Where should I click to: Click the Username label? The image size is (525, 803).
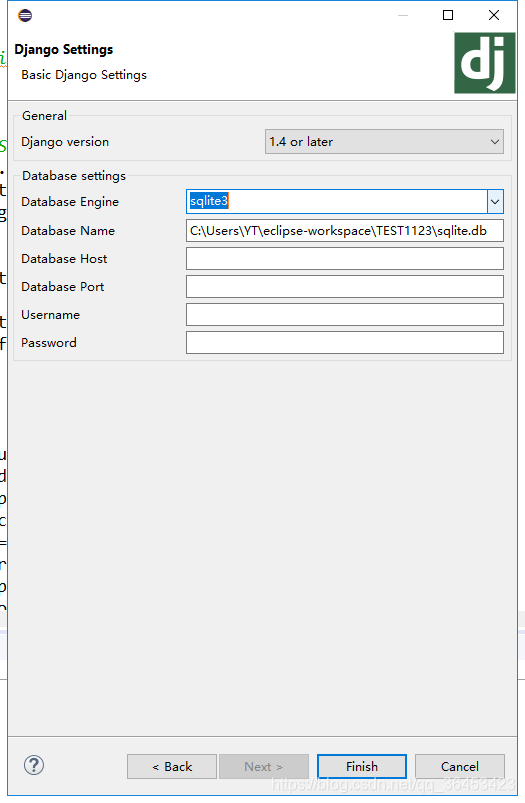pos(50,314)
